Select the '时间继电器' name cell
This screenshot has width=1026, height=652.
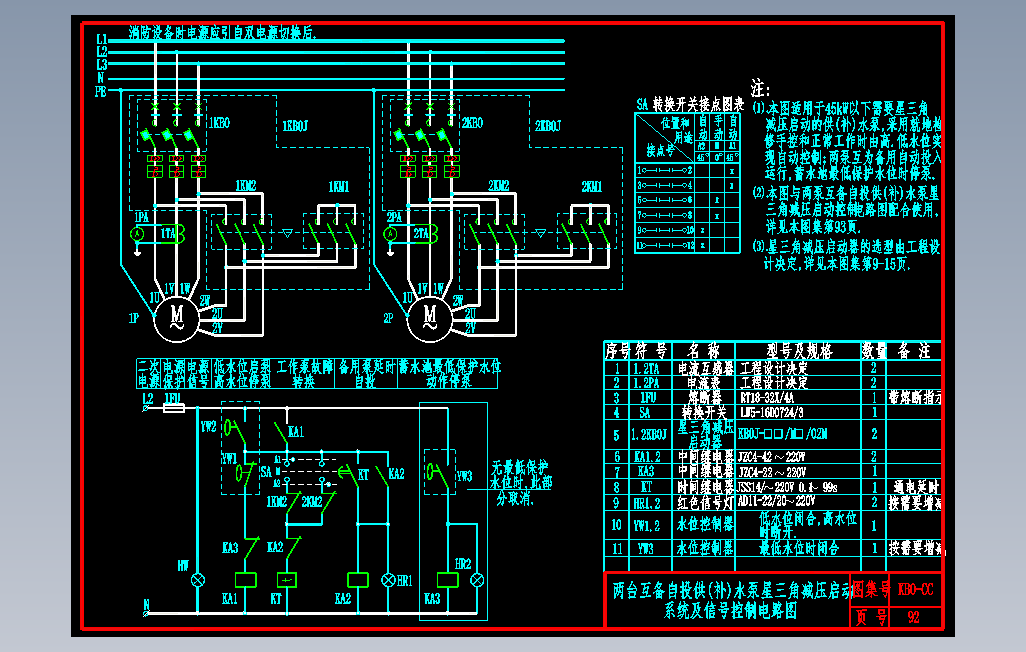click(x=705, y=487)
